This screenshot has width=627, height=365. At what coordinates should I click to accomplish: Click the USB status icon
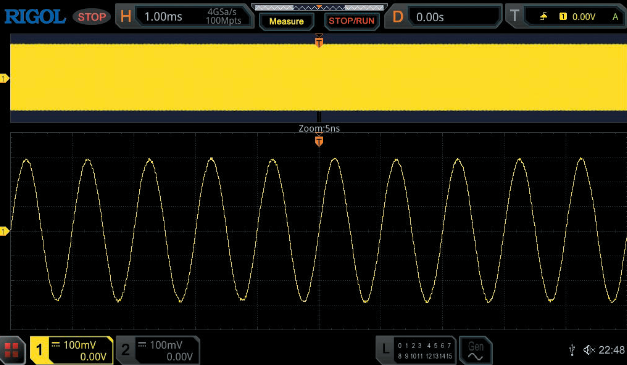(572, 350)
